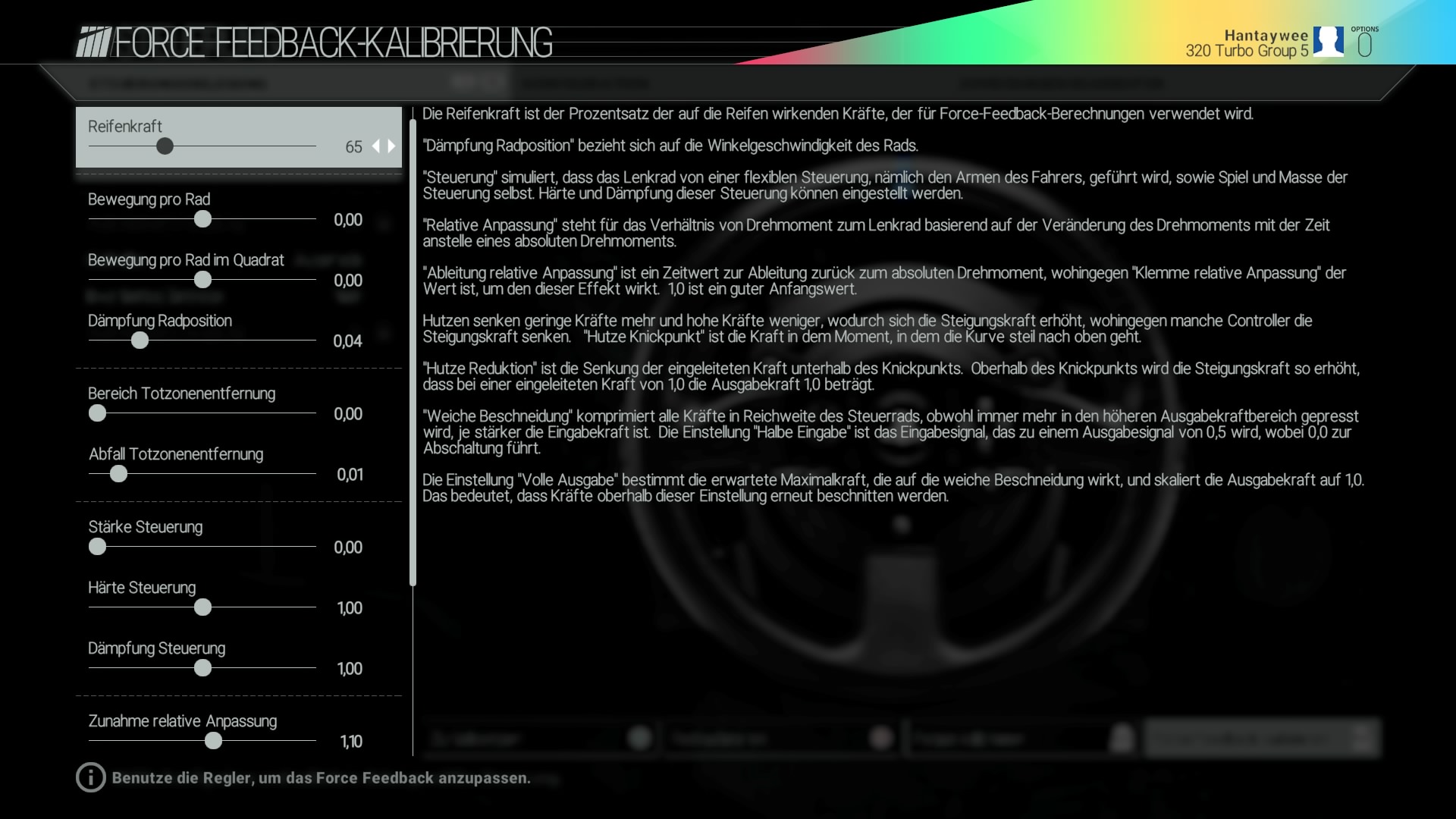Screen dimensions: 1456x819
Task: Select the Bewegung pro Rad label
Action: pos(149,199)
